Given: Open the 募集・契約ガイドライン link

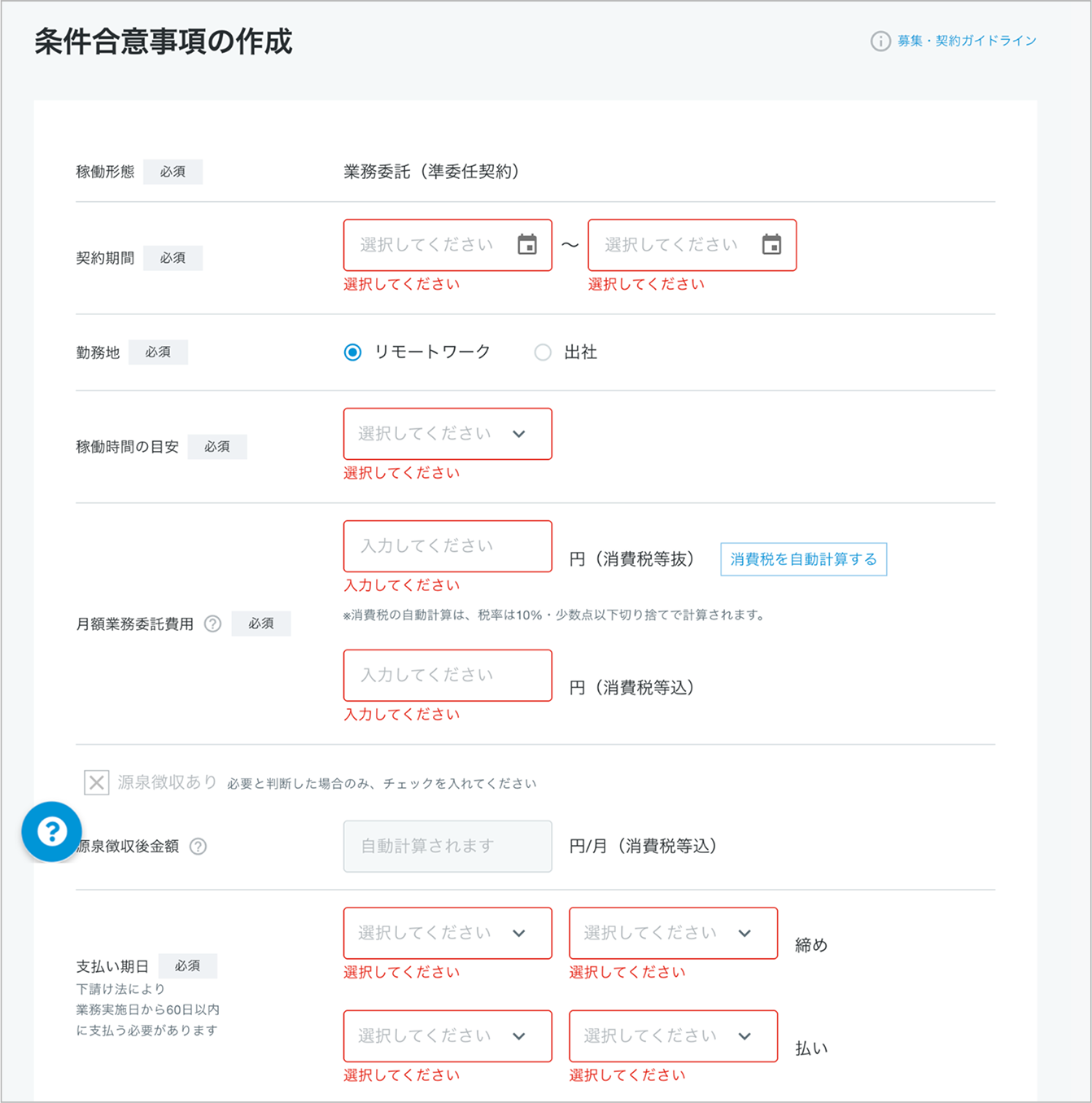Looking at the screenshot, I should 967,41.
